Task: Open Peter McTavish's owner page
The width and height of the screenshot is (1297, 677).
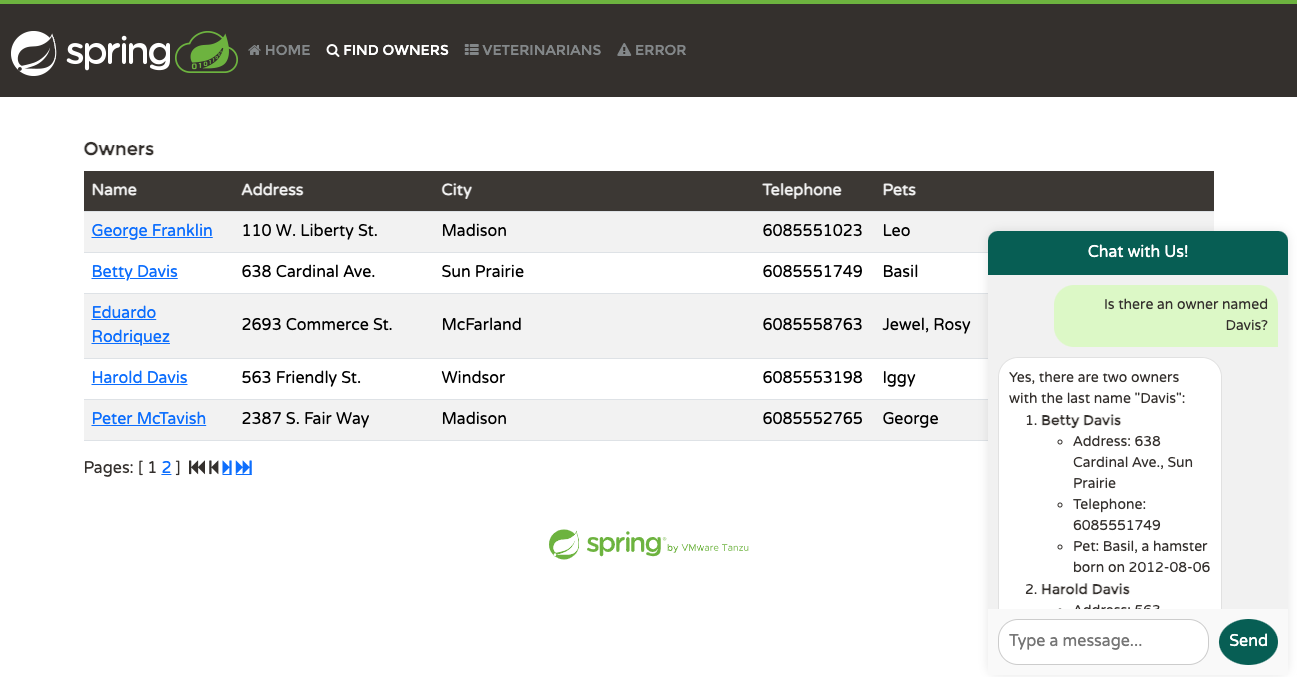Action: (149, 419)
